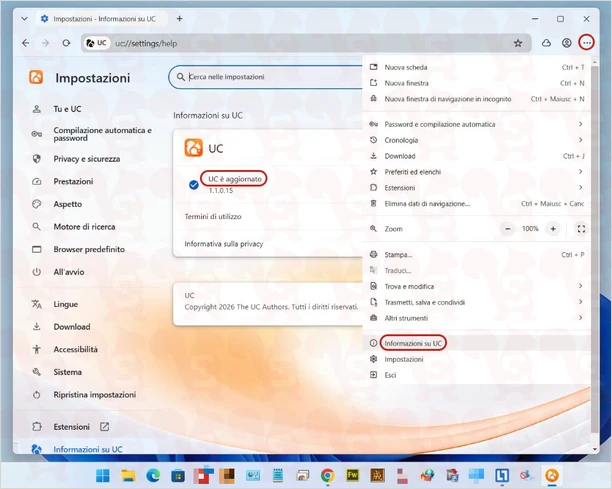Viewport: 612px width, 489px height.
Task: Choose Esci from menu
Action: (476, 375)
